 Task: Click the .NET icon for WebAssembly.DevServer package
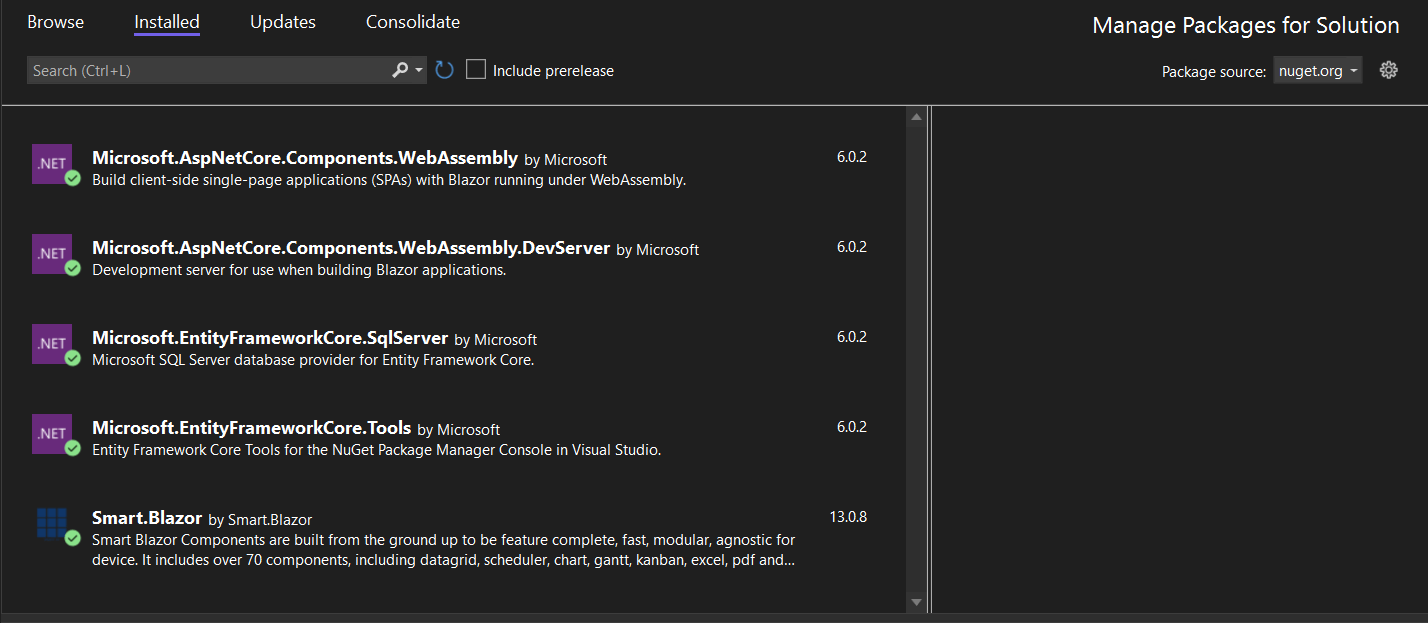[52, 254]
